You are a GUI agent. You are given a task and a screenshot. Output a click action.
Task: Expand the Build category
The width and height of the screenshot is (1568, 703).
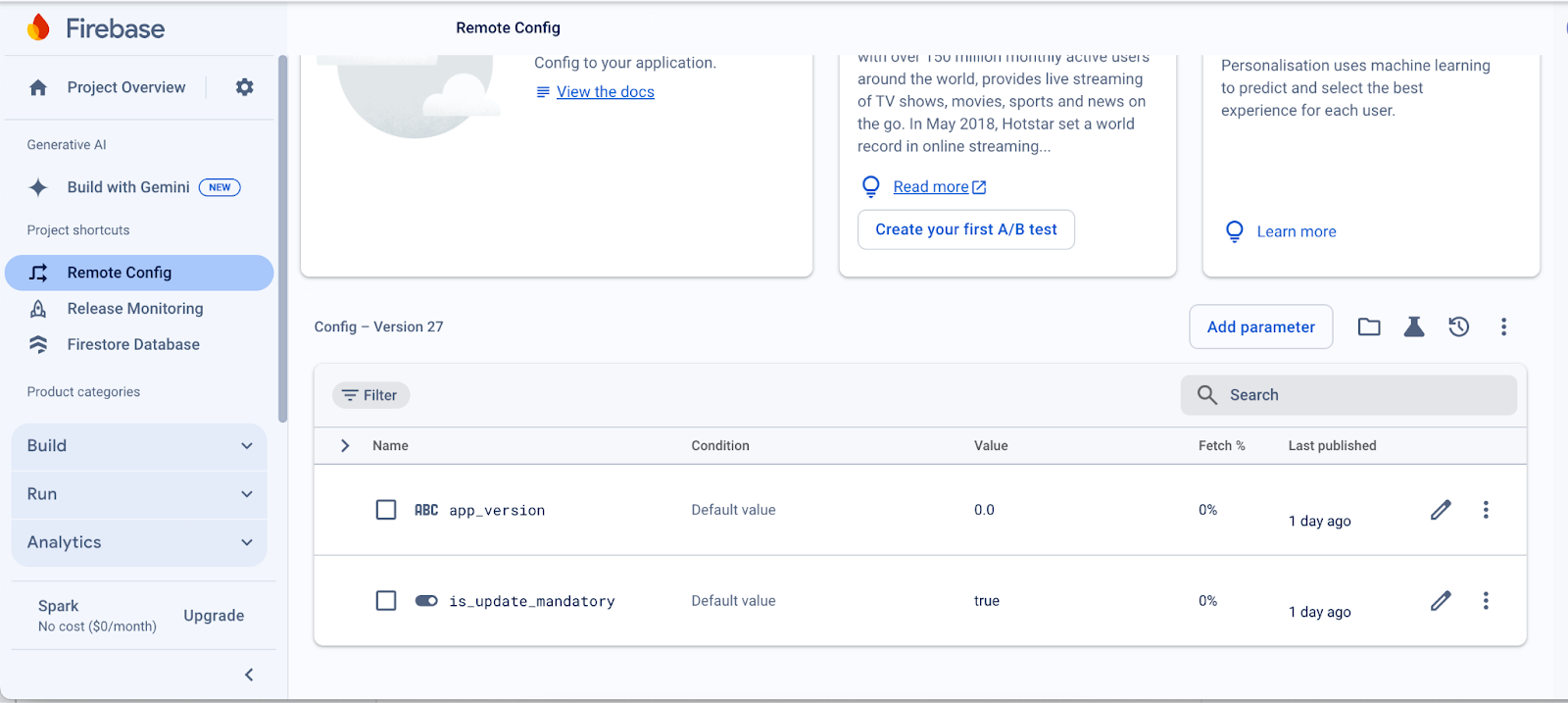coord(139,446)
